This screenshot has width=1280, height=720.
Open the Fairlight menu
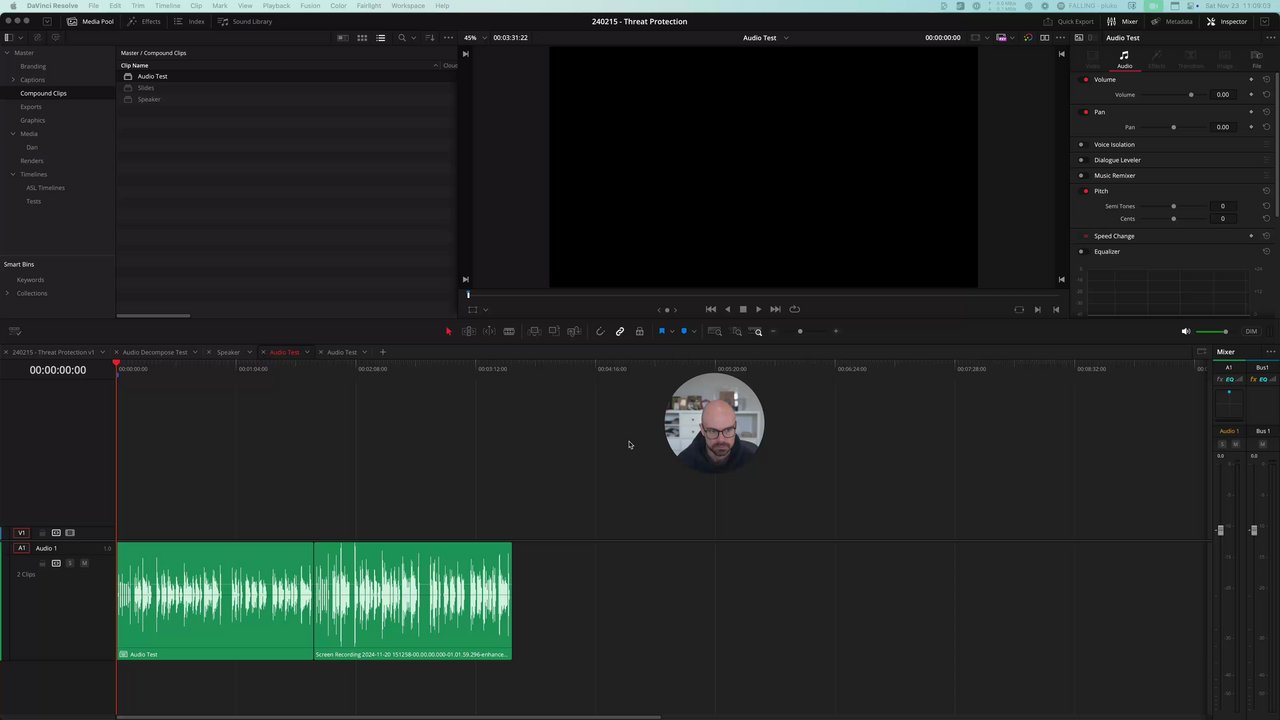click(x=371, y=6)
